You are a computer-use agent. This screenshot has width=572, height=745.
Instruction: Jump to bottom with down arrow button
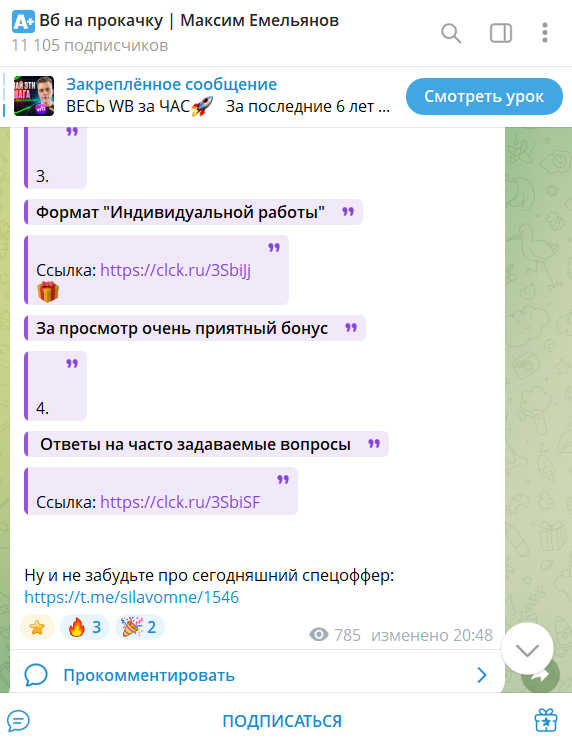tap(527, 649)
